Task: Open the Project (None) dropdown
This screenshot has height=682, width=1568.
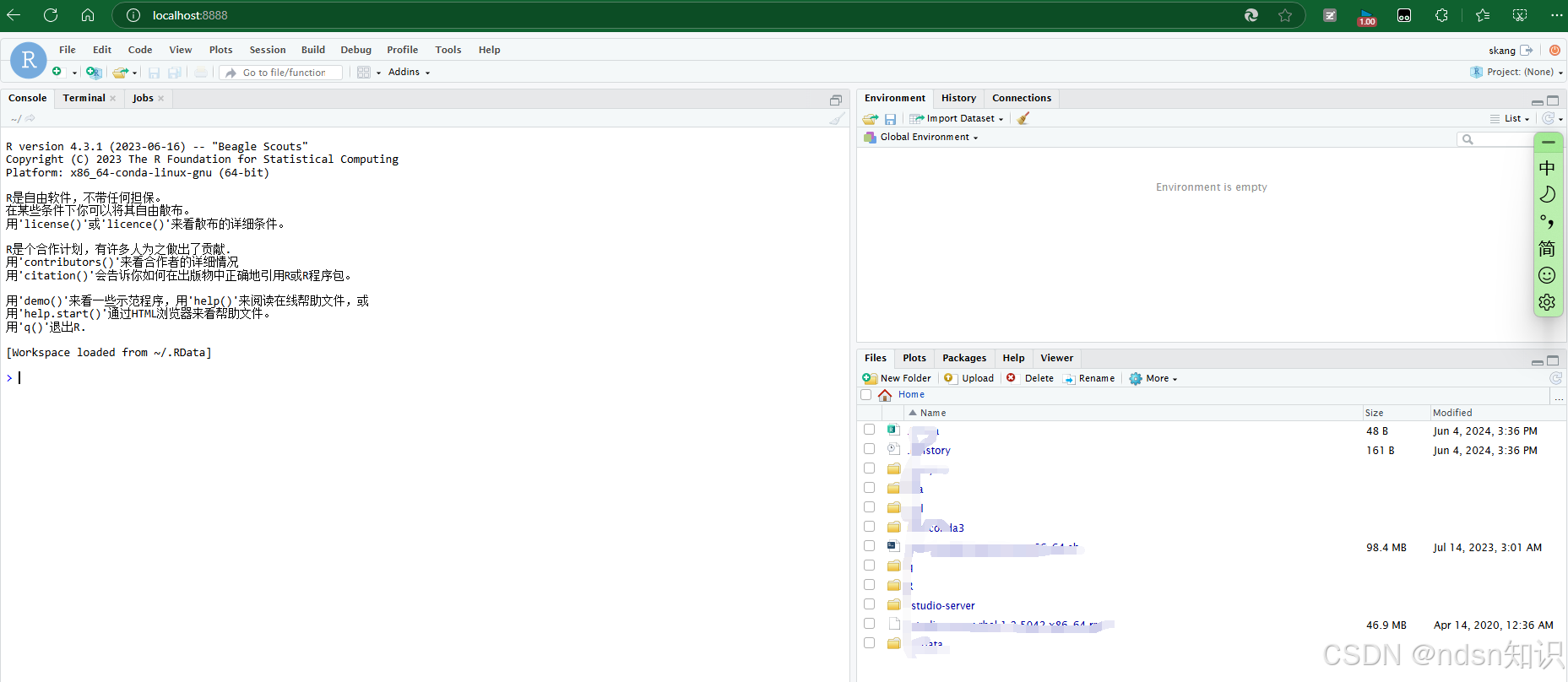Action: [1517, 73]
